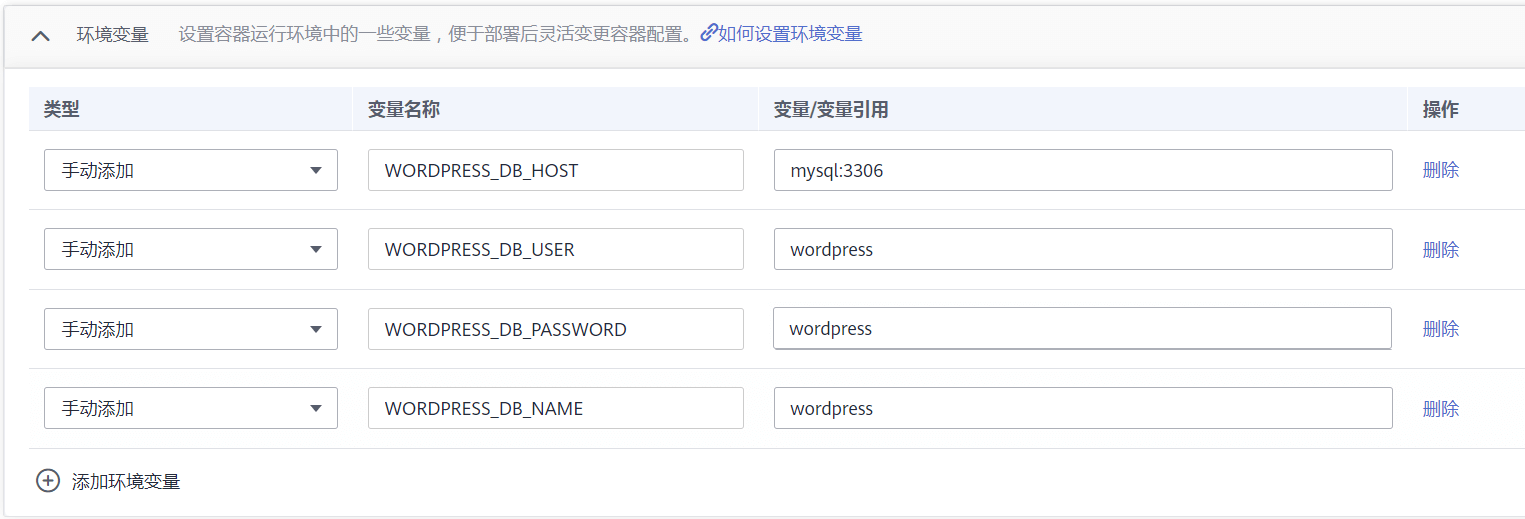Edit the WORDPRESS_DB_HOST name field
The image size is (1525, 519).
556,170
